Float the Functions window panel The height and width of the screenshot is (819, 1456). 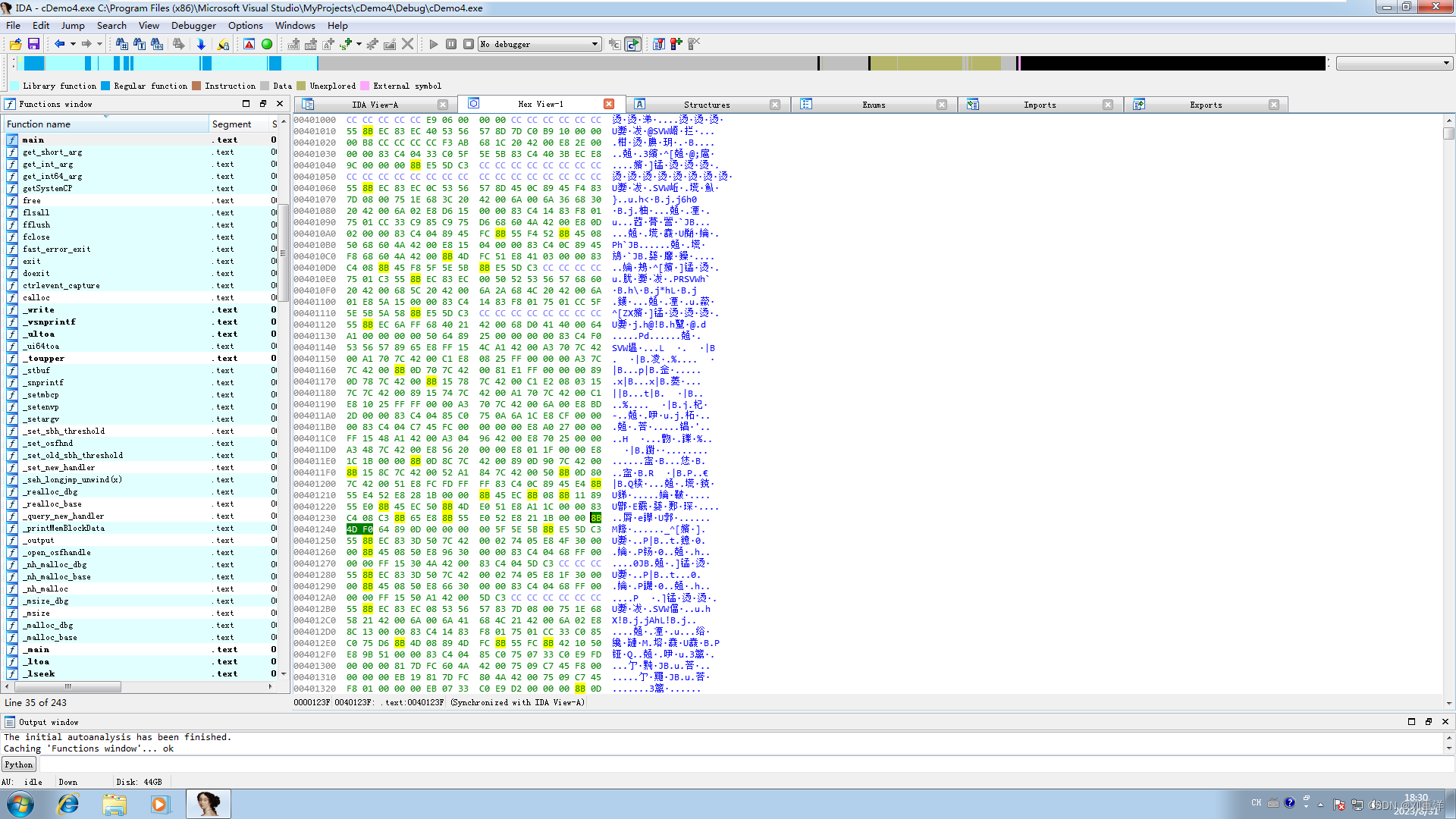coord(262,104)
